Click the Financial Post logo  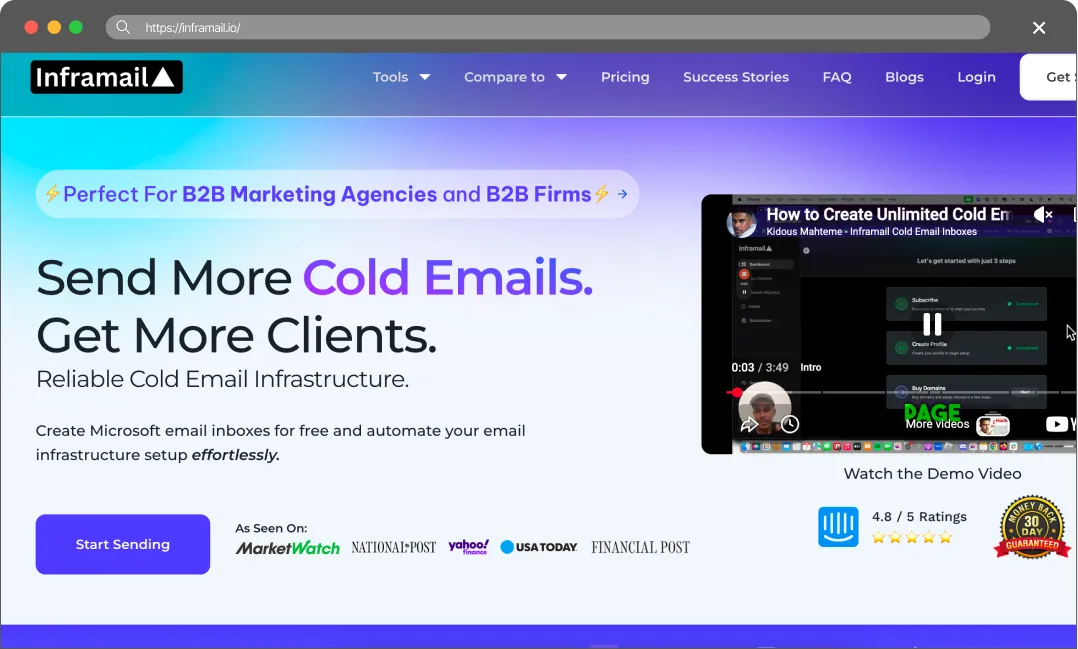640,547
